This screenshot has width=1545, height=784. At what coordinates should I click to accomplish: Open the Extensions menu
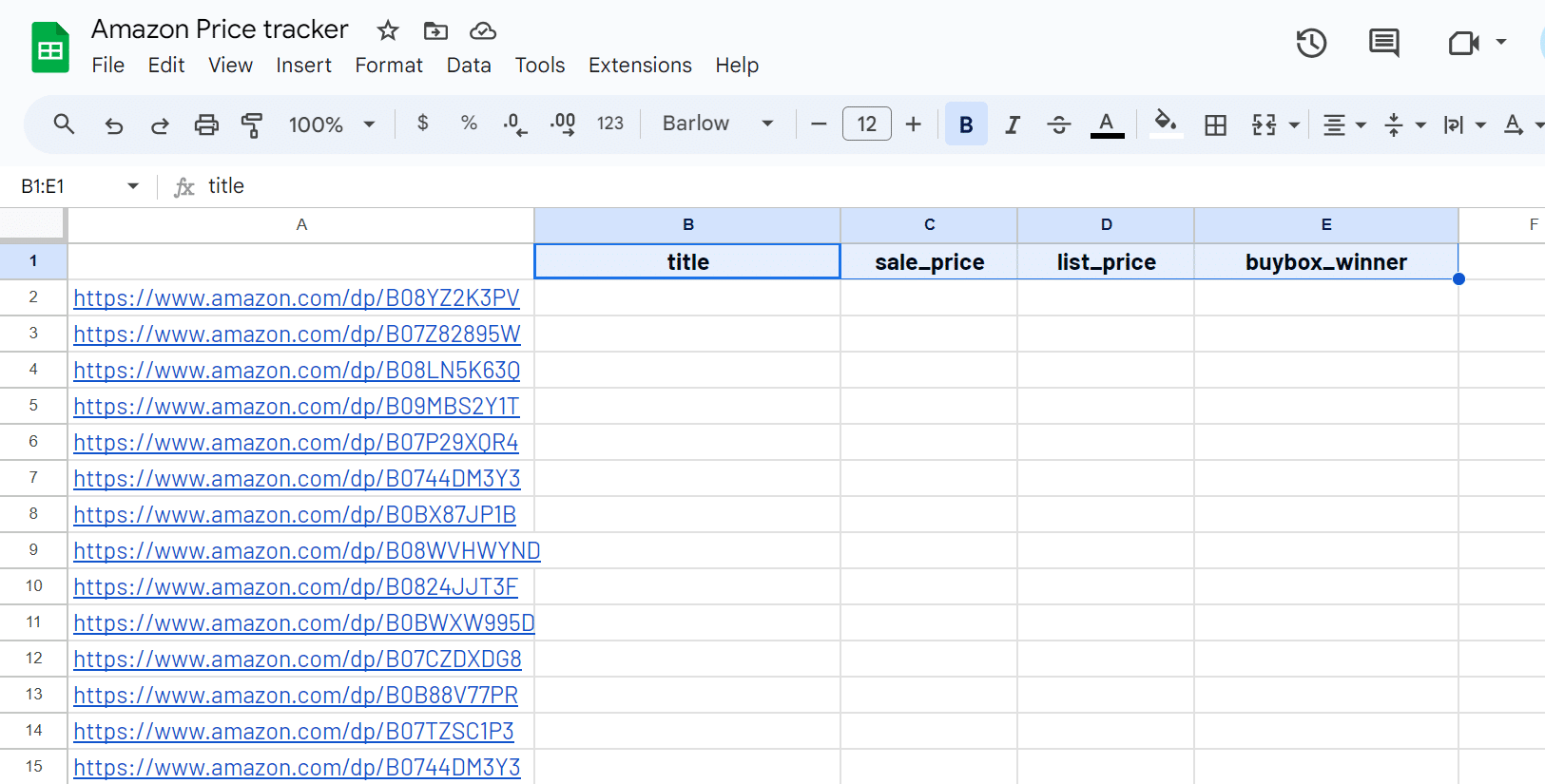click(x=640, y=66)
